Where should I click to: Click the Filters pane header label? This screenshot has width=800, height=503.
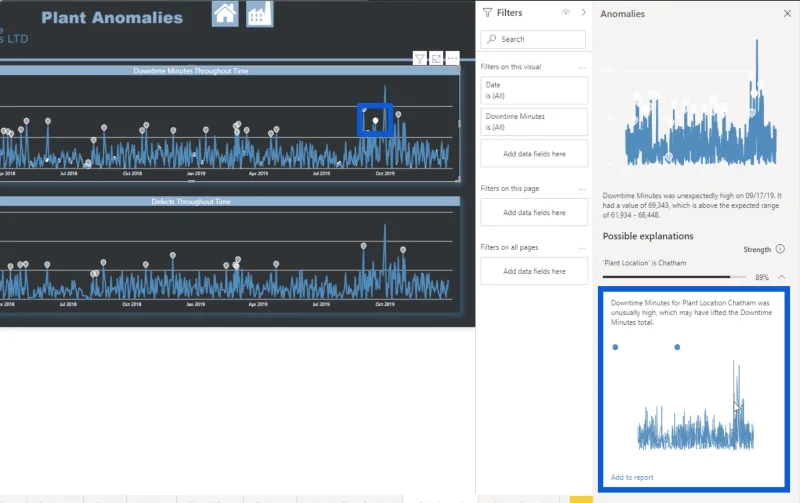coord(509,13)
